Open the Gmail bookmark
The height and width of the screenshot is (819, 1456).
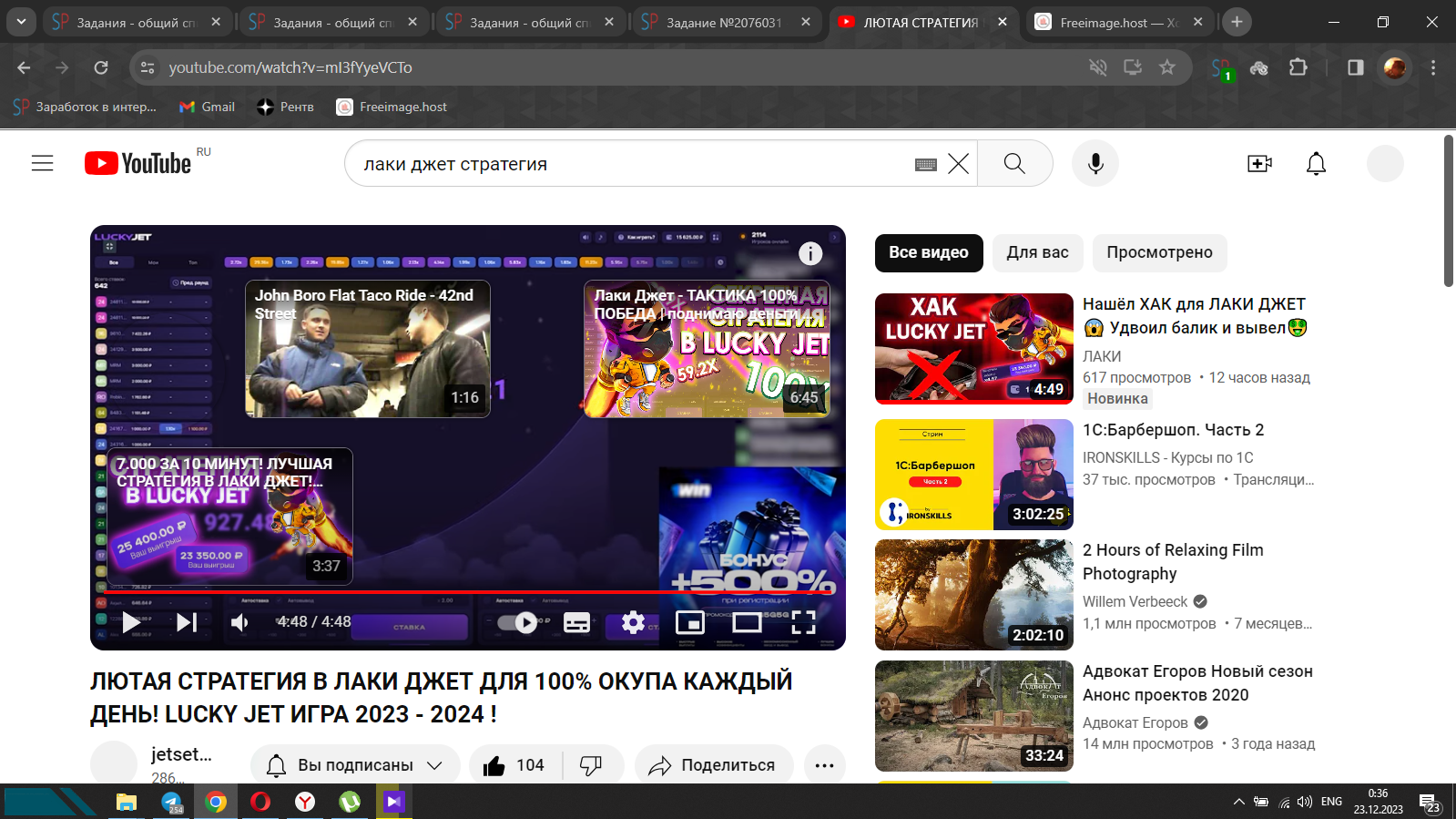208,107
